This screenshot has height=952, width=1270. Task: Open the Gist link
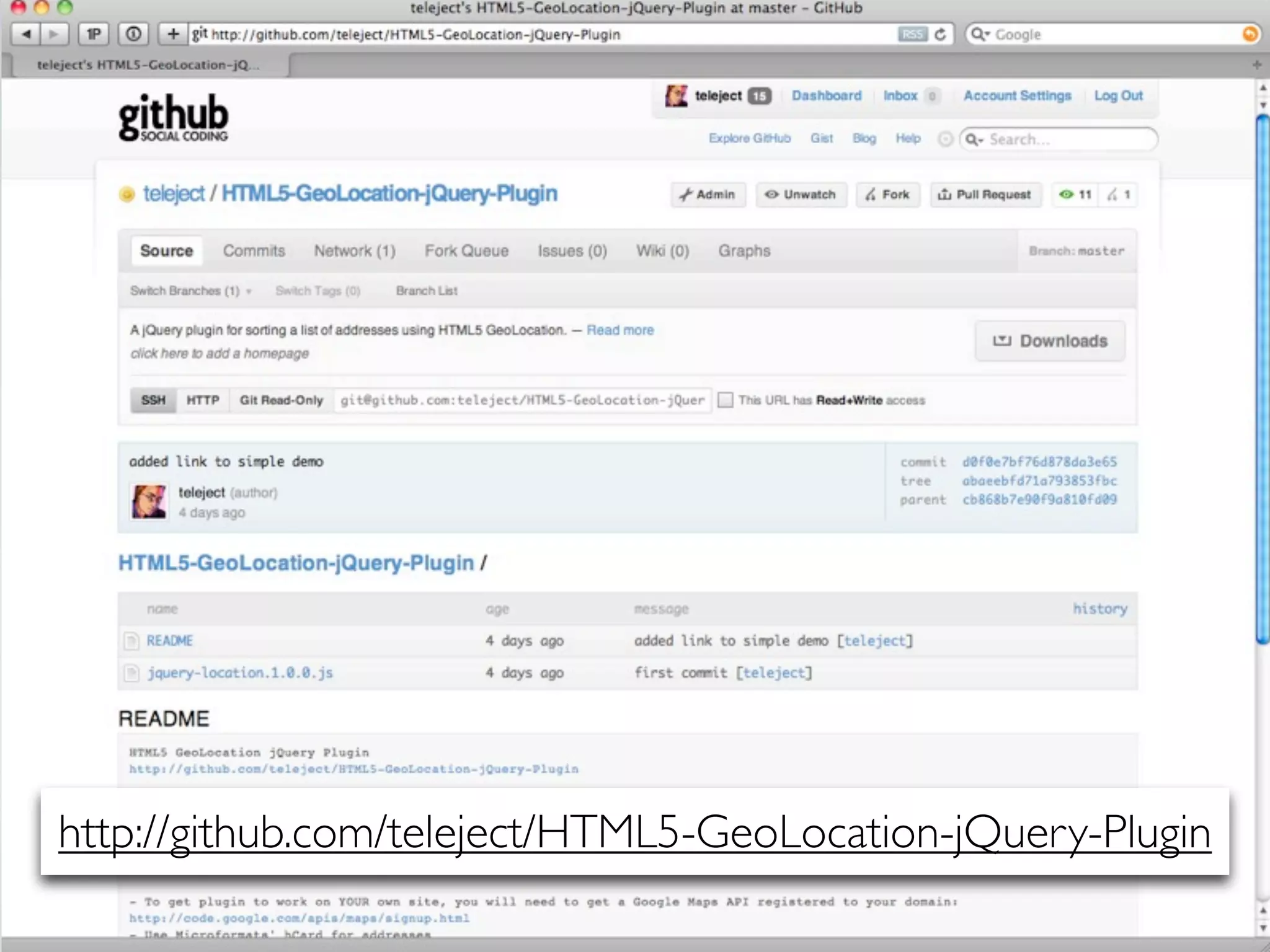coord(822,138)
